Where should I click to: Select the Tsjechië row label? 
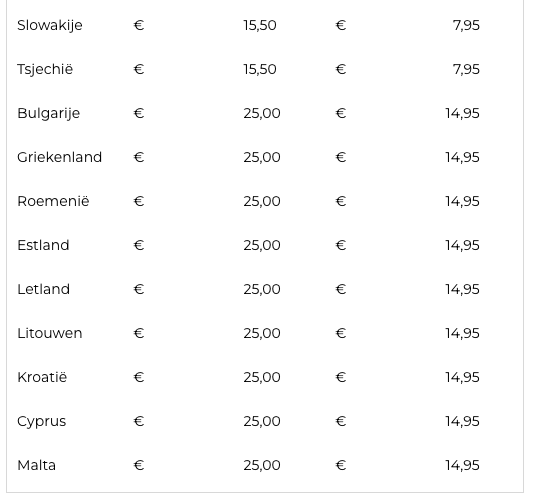point(45,69)
